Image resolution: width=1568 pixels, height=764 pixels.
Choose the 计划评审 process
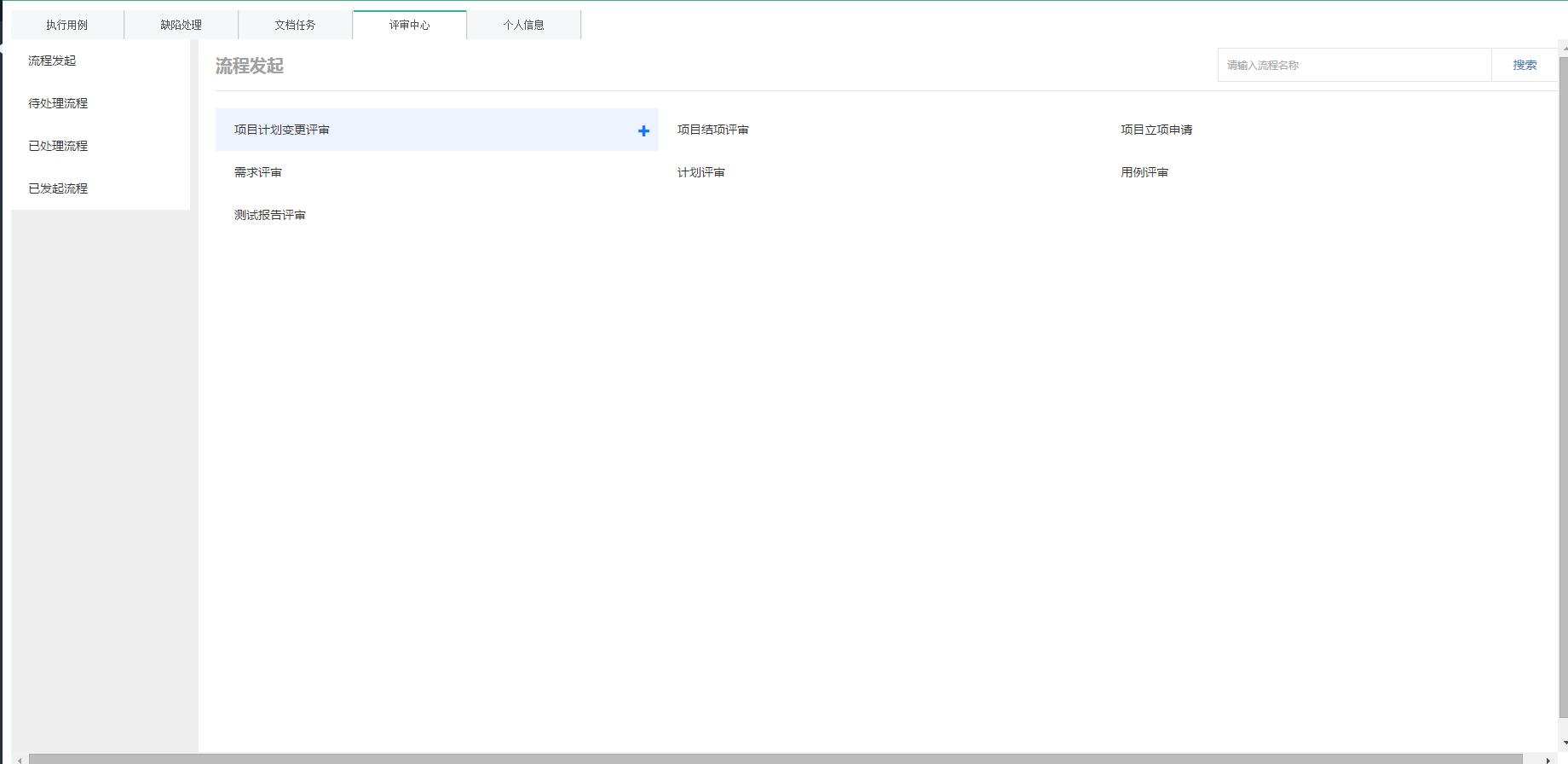pos(701,172)
